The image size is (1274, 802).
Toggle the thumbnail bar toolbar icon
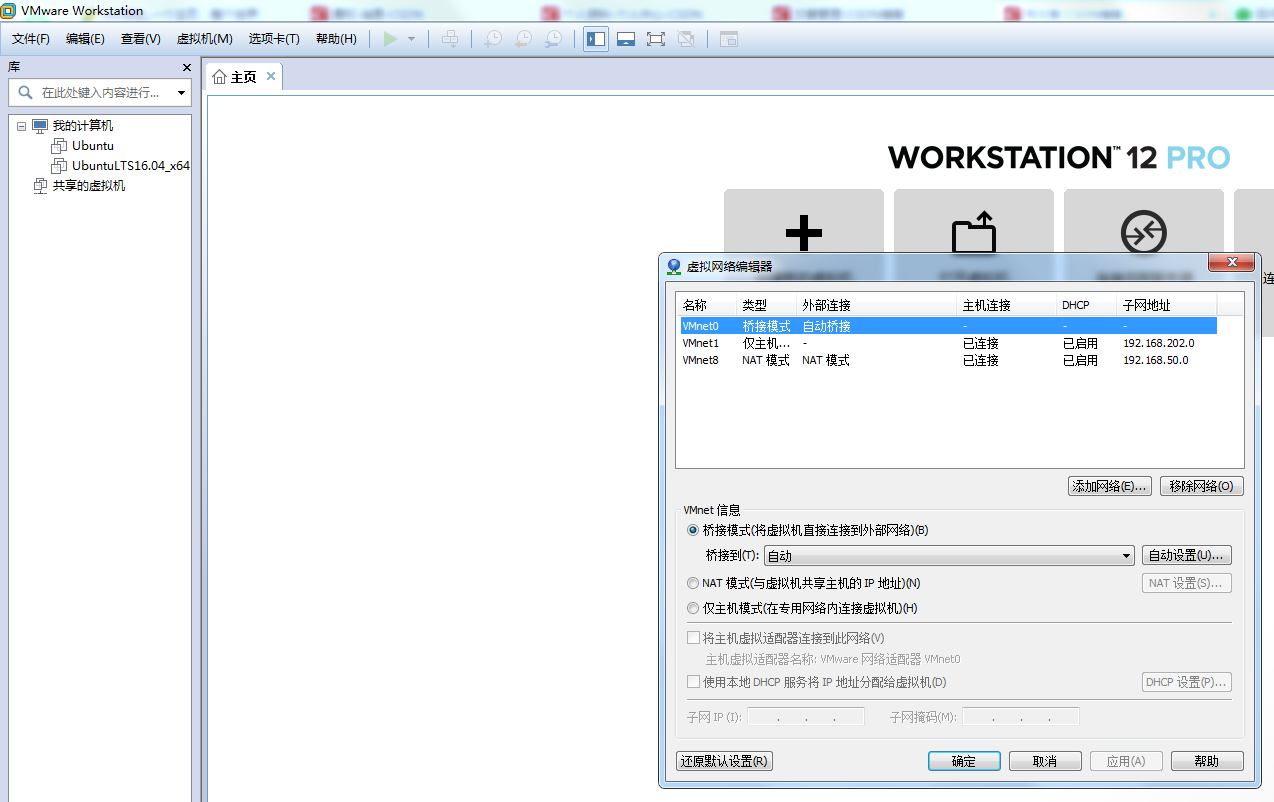626,39
